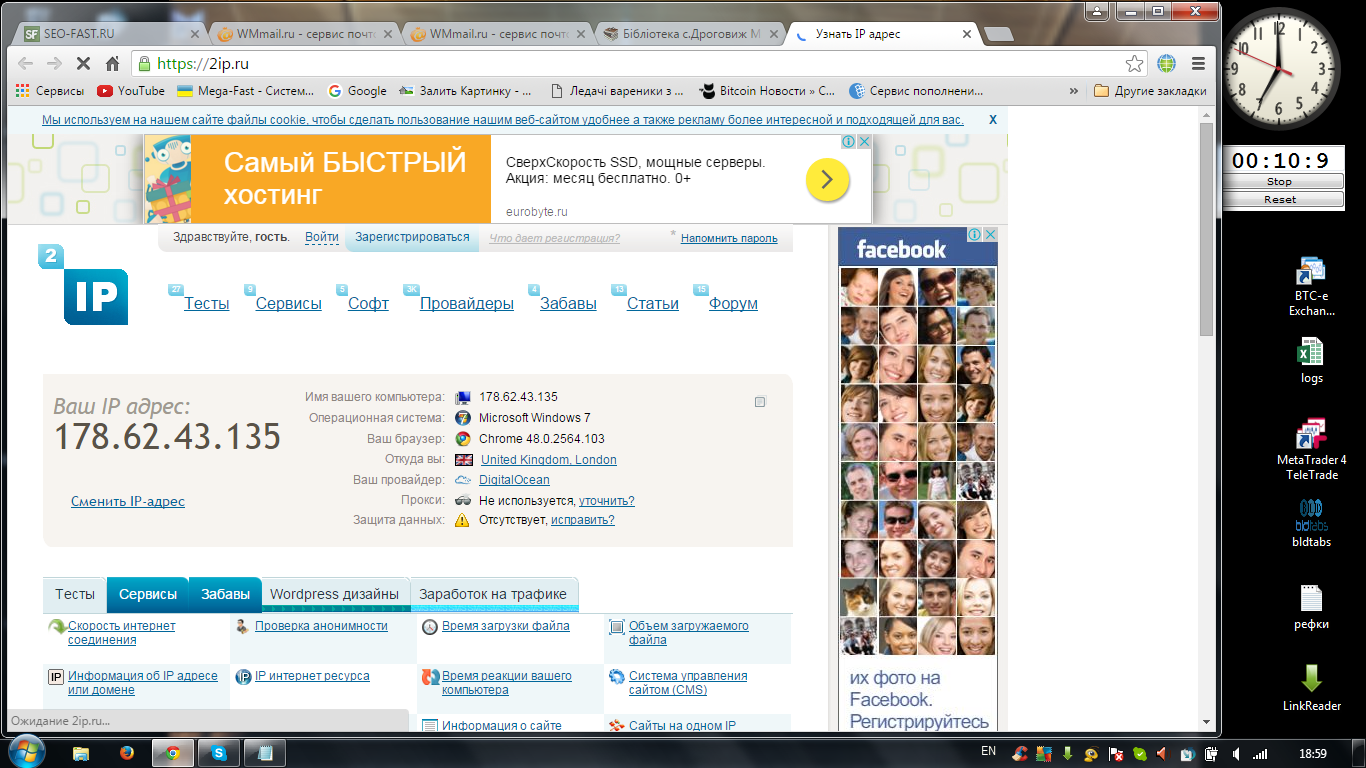Switch to the SEO-FAST.RU tab
The image size is (1366, 768).
(x=110, y=33)
